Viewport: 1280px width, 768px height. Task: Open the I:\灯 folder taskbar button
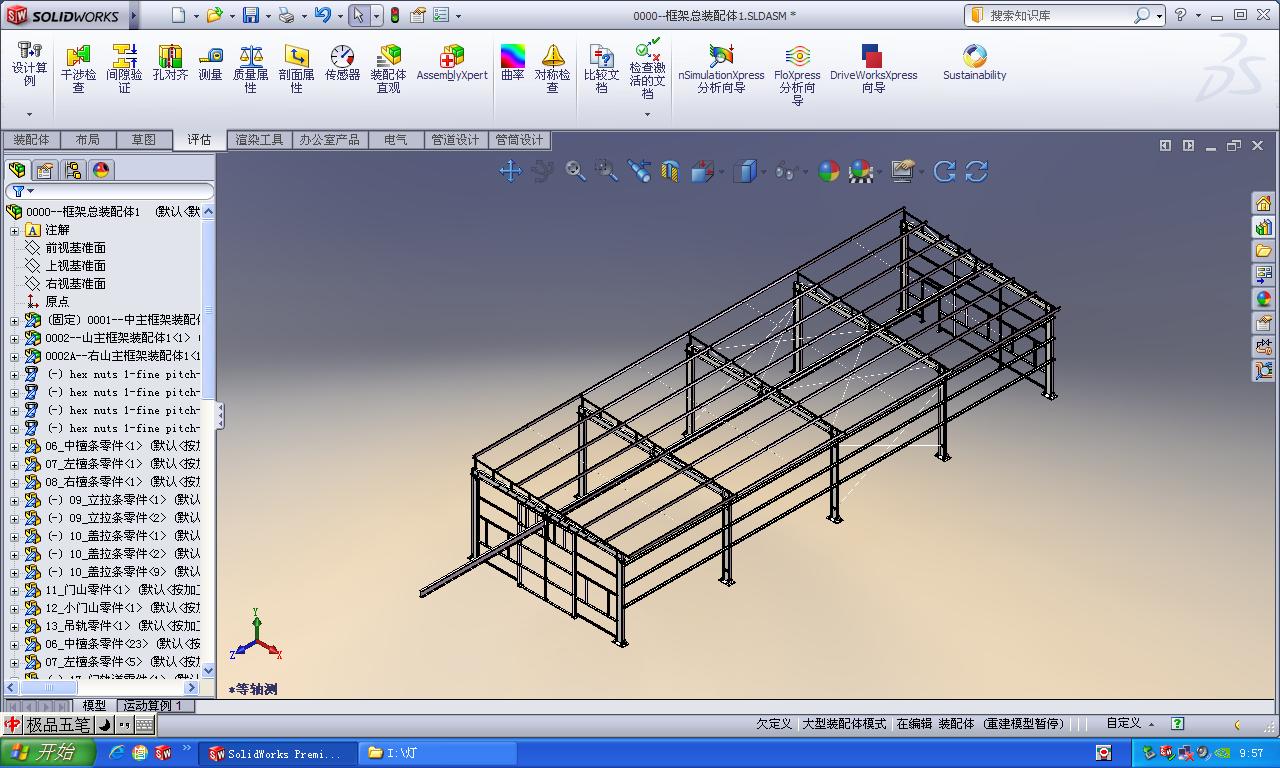click(x=436, y=753)
